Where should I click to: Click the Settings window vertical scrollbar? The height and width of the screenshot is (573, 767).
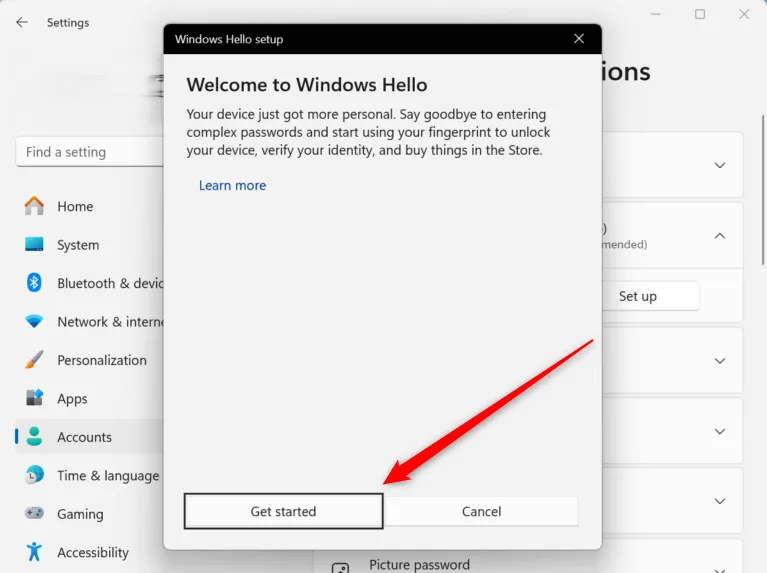click(x=763, y=190)
